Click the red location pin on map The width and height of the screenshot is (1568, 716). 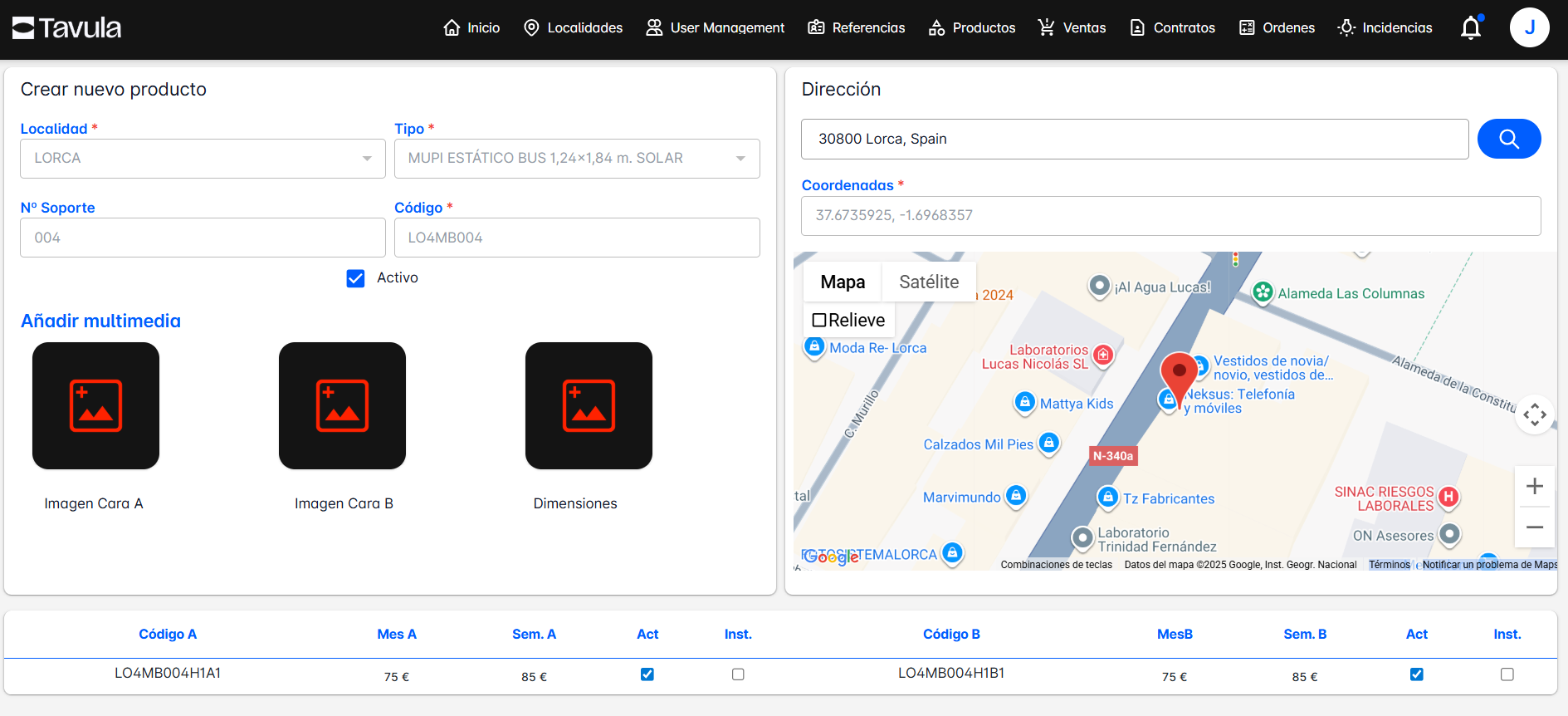click(1178, 374)
